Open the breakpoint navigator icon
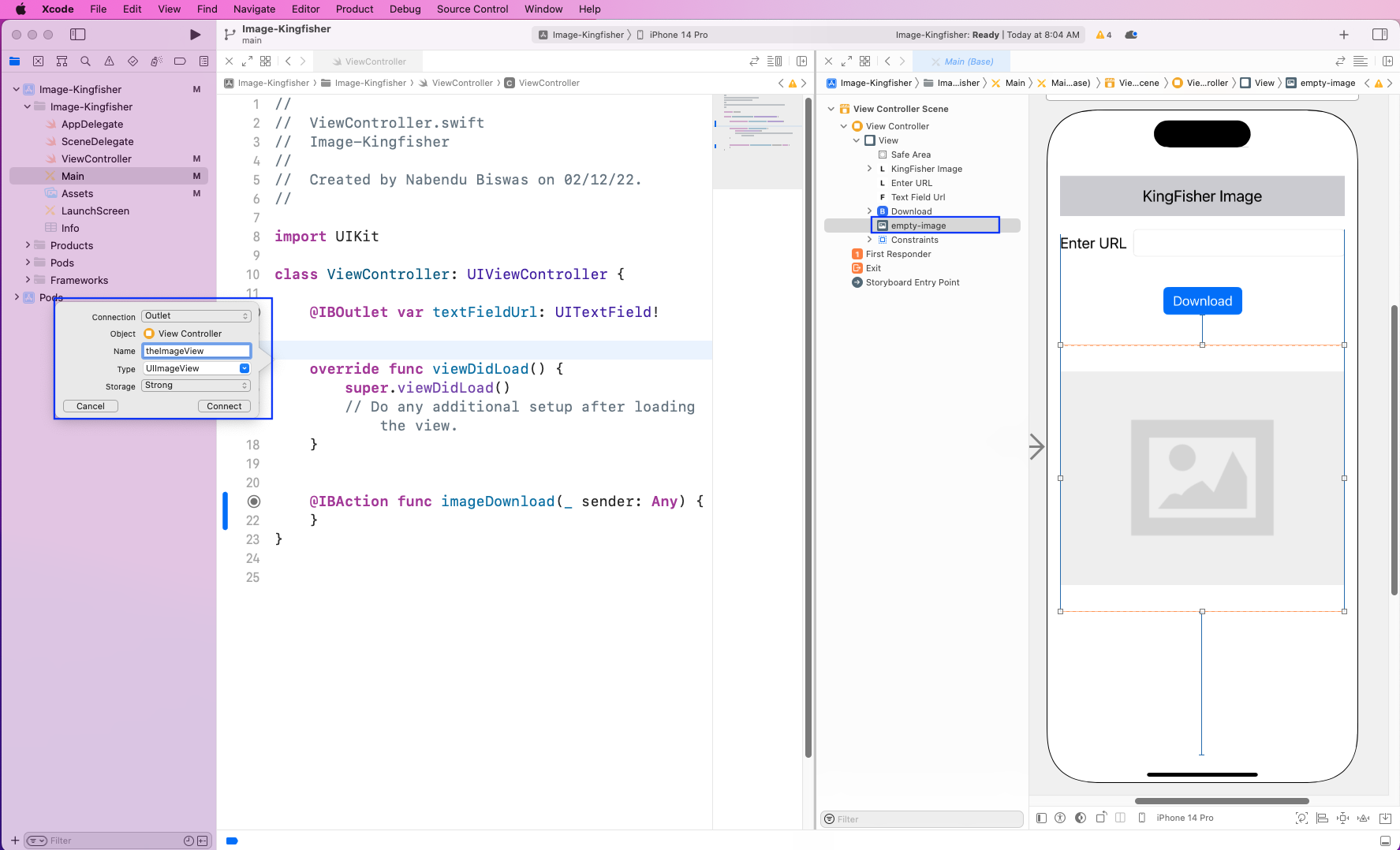Screen dimensions: 1400x850 tap(180, 62)
